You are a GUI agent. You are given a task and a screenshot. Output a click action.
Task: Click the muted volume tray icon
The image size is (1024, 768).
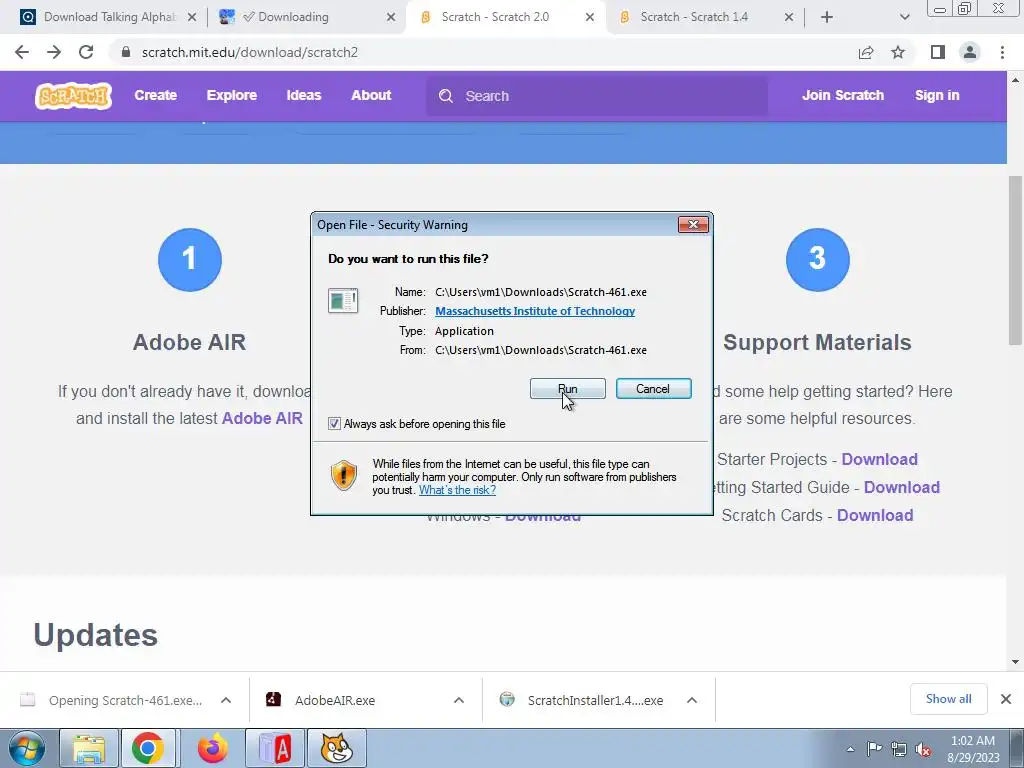(x=923, y=750)
